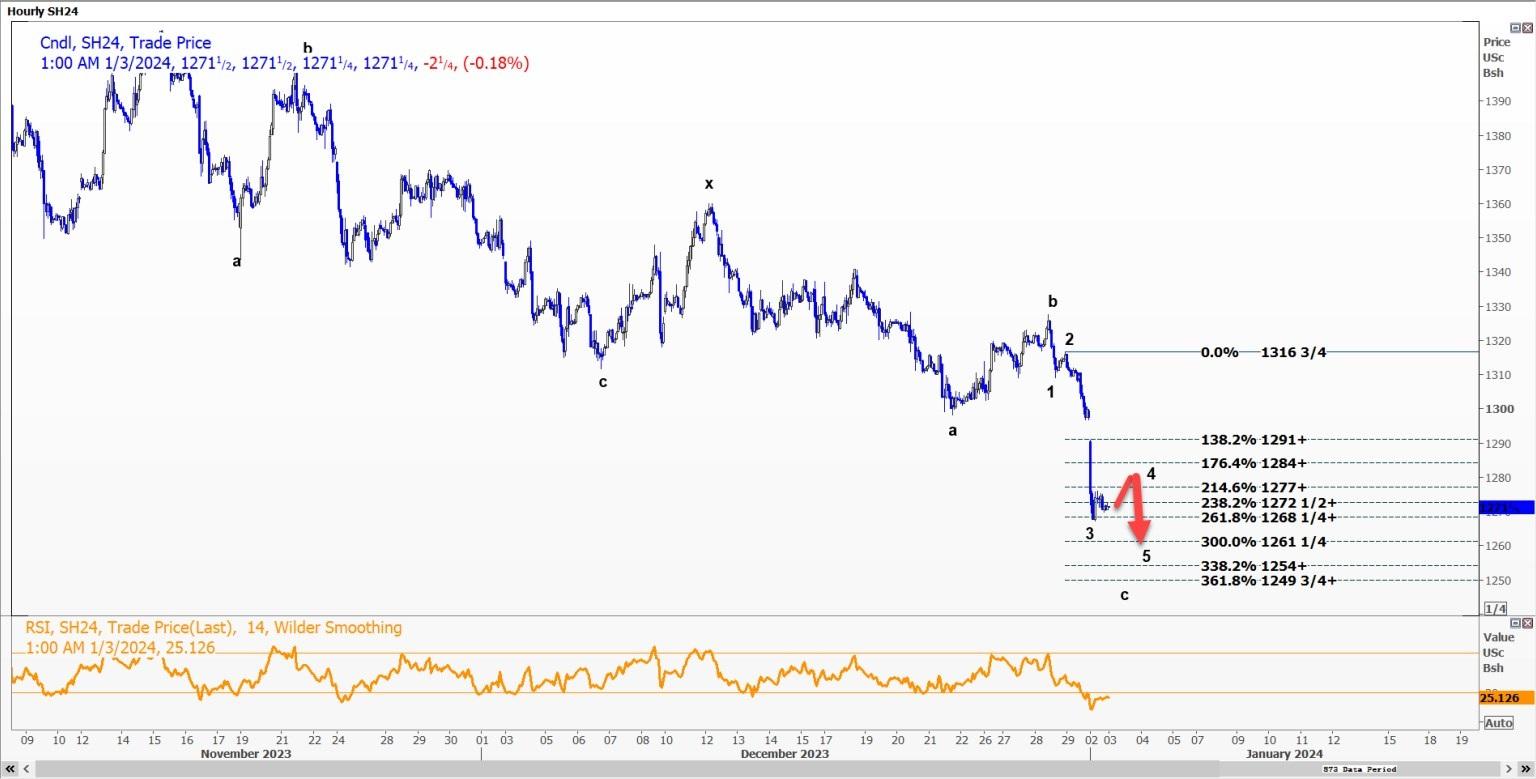Viewport: 1536px width, 779px height.
Task: Click the blue current price tag on axis
Action: tap(1506, 508)
